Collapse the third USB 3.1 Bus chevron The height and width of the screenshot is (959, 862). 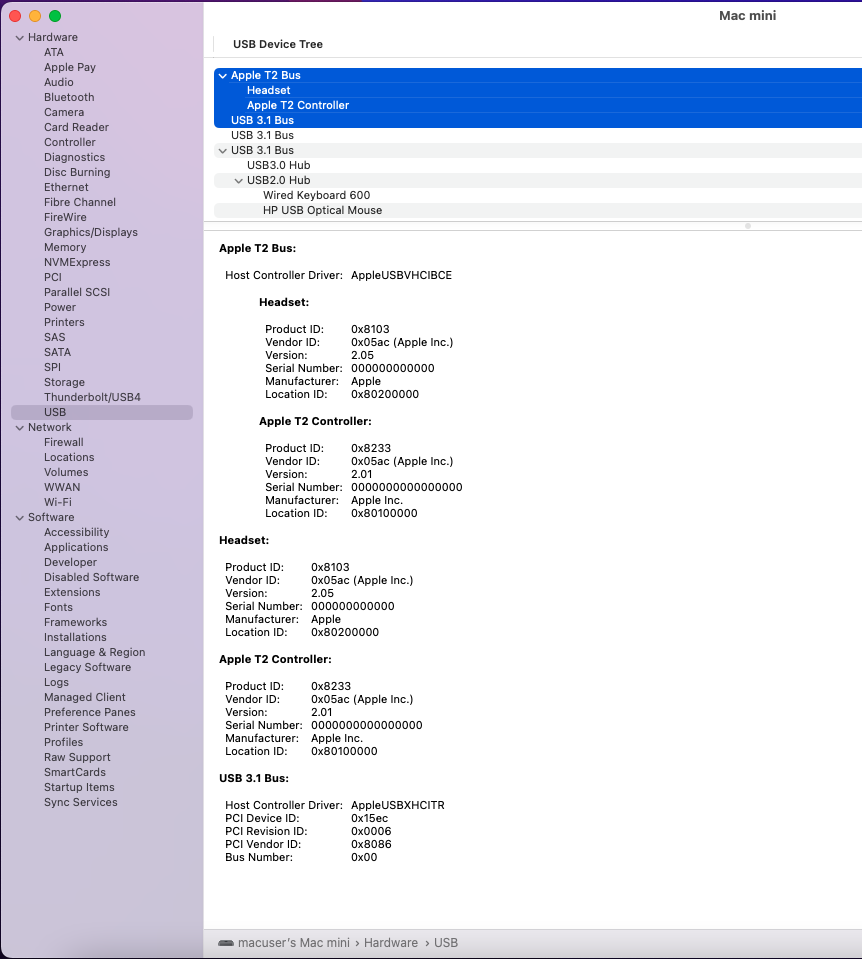[223, 151]
